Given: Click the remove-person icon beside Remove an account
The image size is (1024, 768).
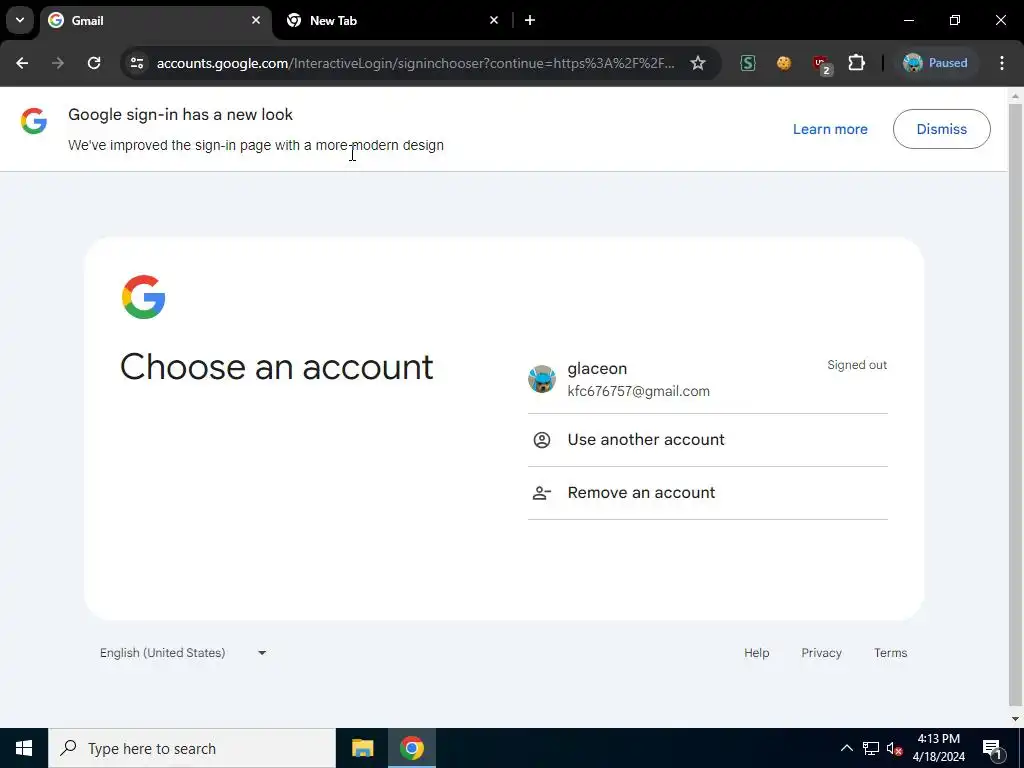Looking at the screenshot, I should coord(542,493).
